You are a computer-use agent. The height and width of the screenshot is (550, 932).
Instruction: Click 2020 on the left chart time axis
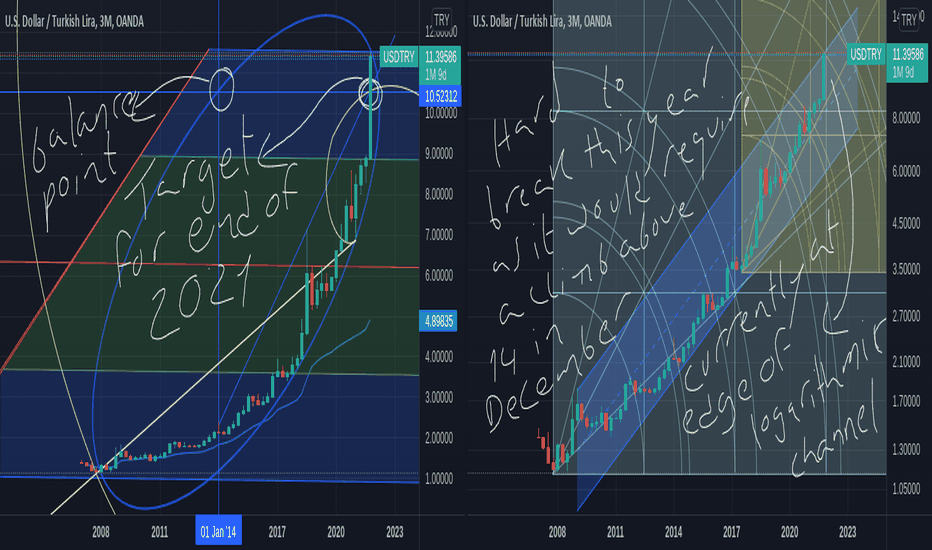point(336,532)
